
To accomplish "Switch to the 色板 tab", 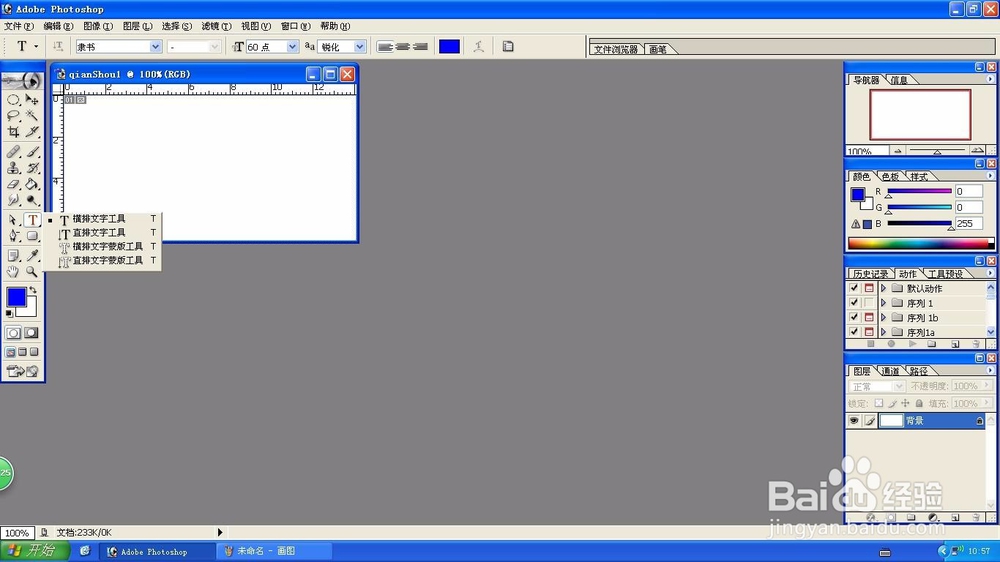I will [890, 176].
